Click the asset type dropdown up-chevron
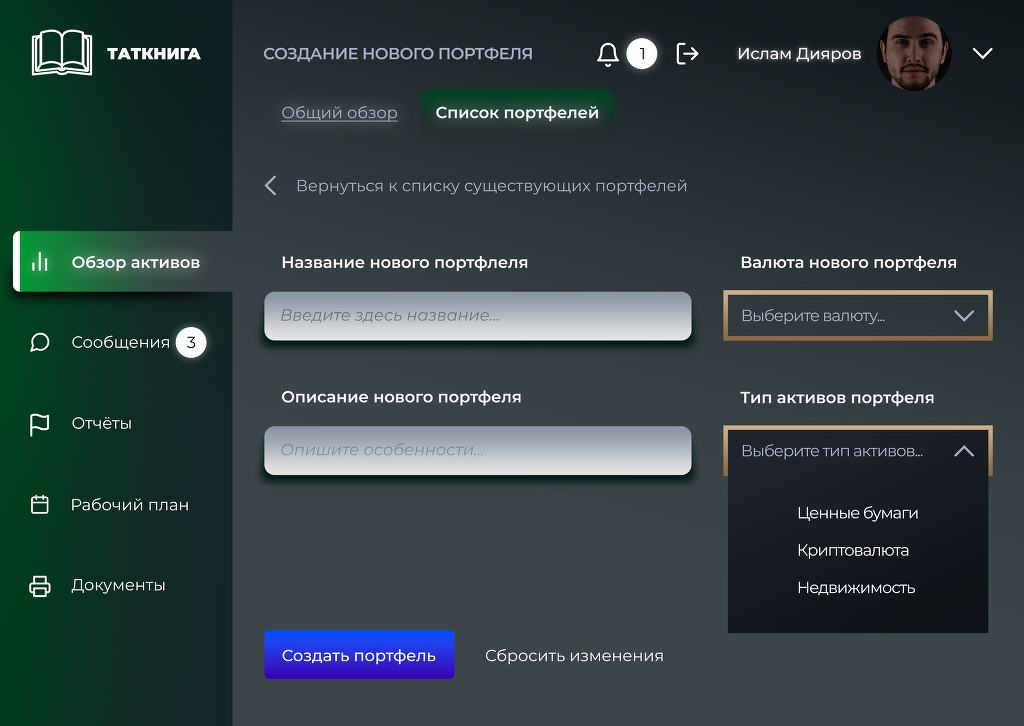 964,450
